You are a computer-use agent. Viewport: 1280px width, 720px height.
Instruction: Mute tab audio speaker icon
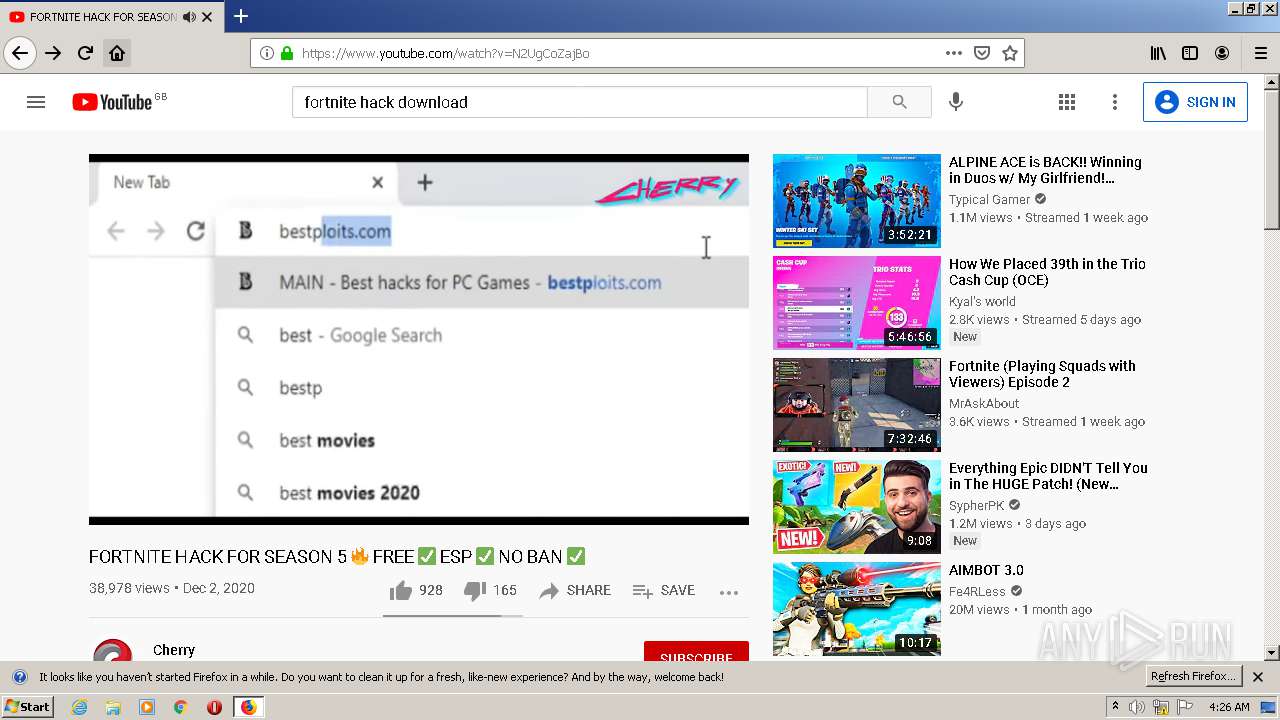[x=189, y=17]
